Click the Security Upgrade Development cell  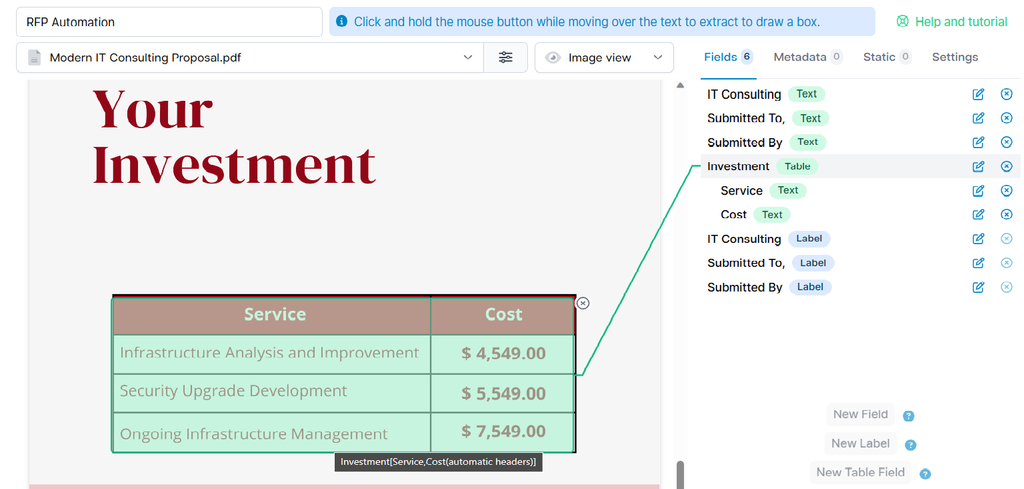(272, 393)
